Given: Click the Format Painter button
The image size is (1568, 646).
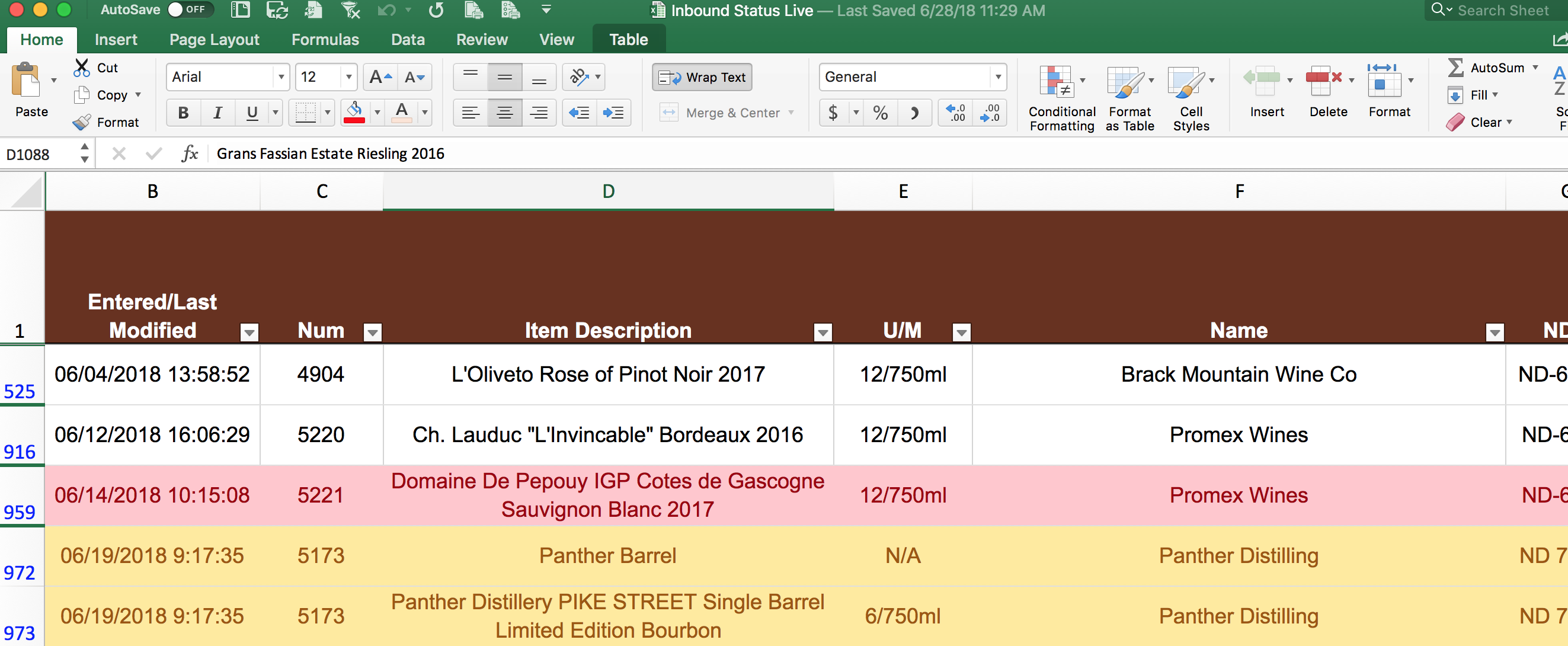Looking at the screenshot, I should [106, 122].
